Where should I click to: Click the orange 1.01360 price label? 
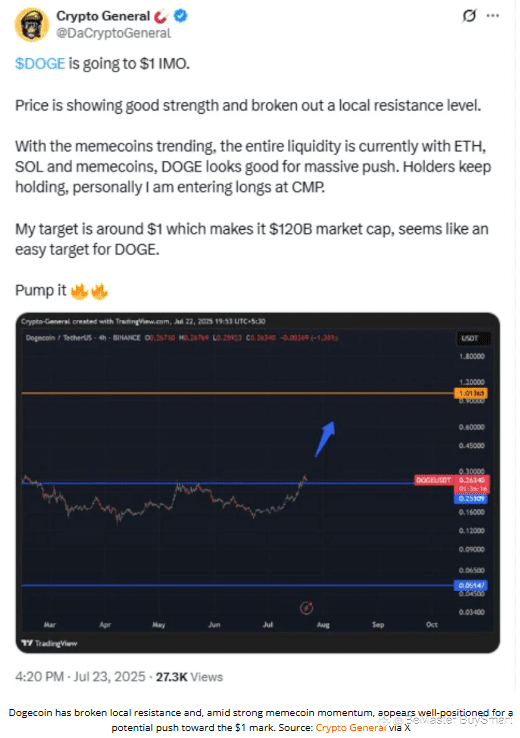point(471,393)
